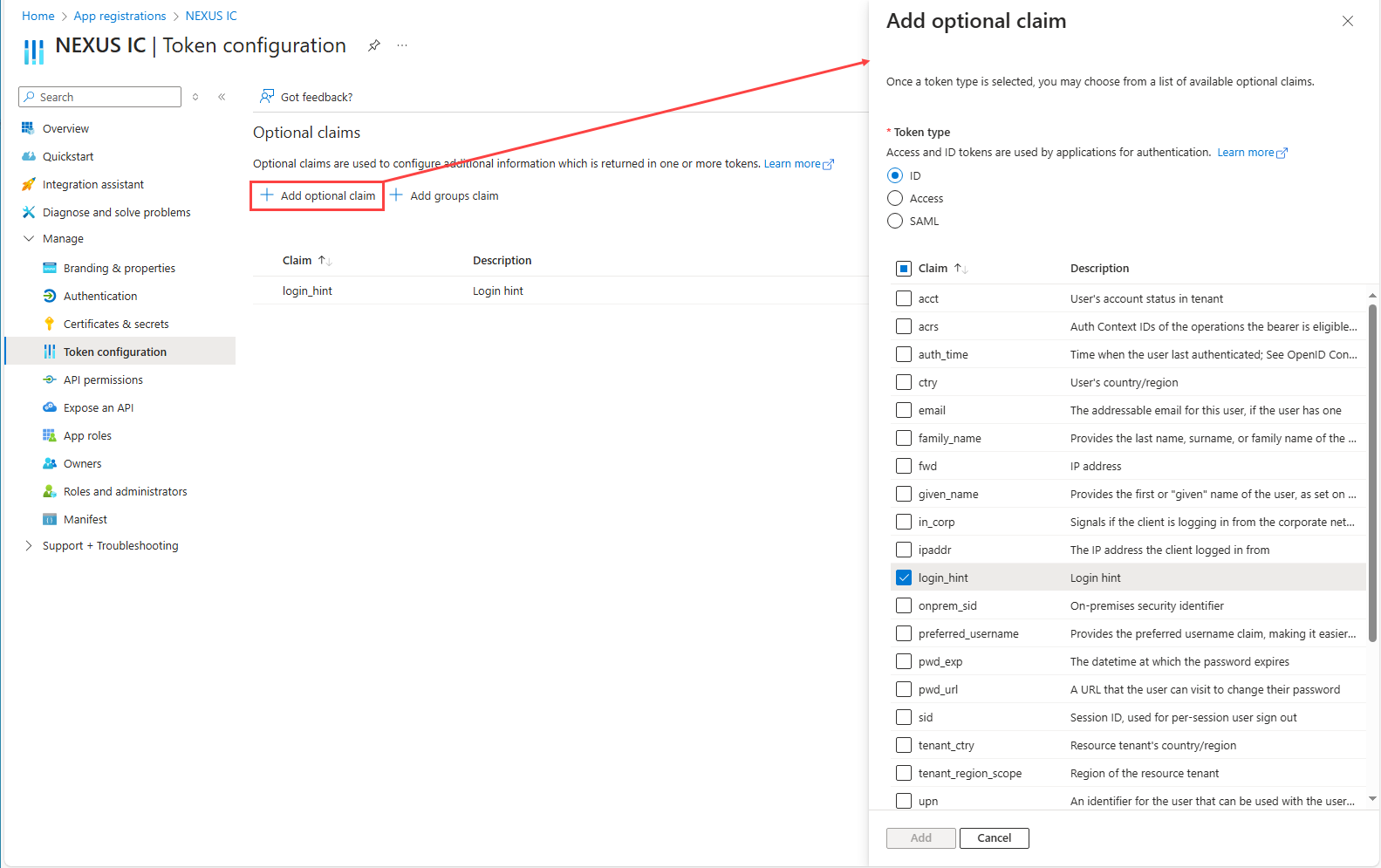Click the Roles and administrators icon

(x=50, y=491)
